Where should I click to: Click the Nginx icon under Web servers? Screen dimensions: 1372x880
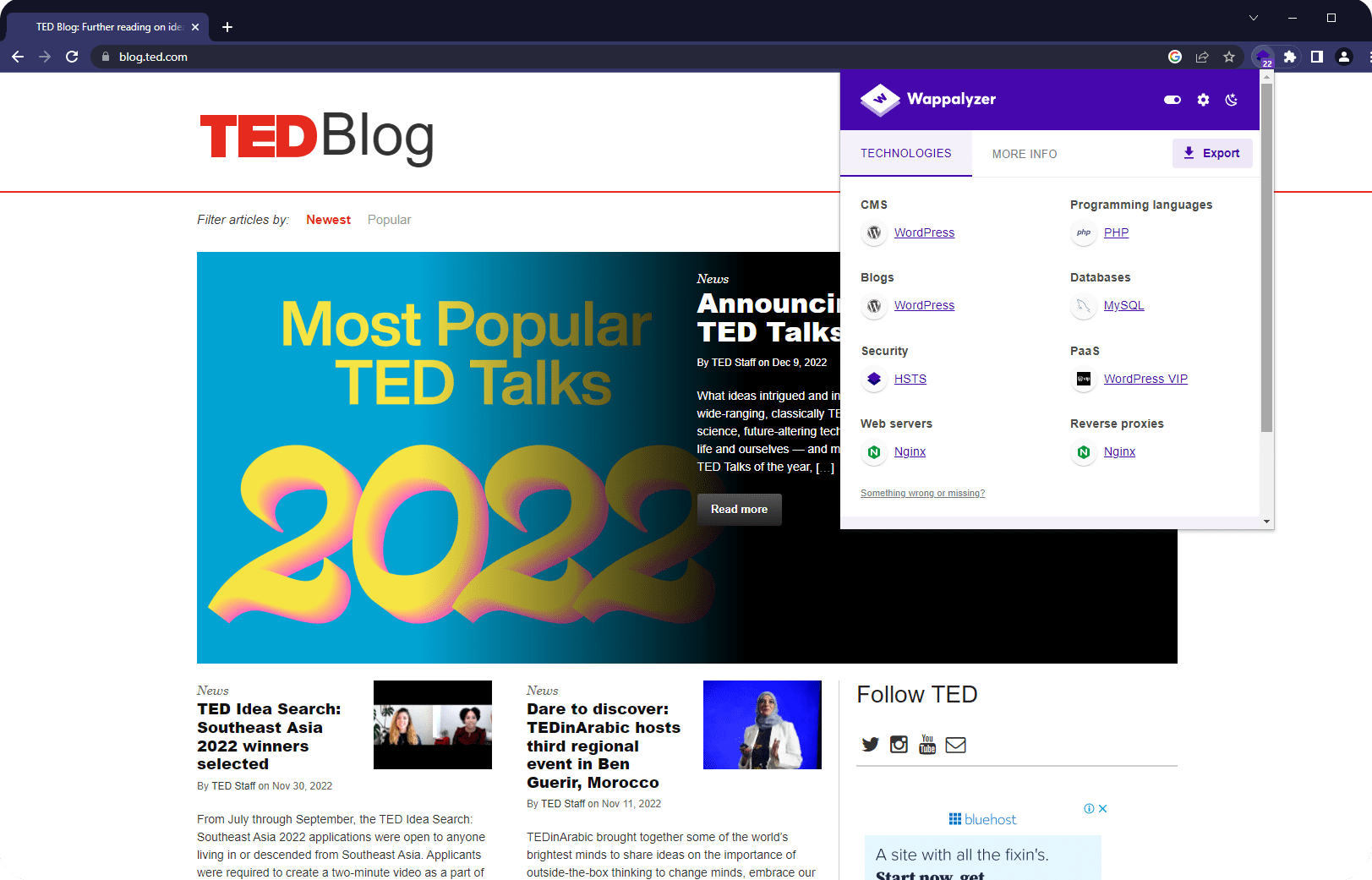pos(874,451)
